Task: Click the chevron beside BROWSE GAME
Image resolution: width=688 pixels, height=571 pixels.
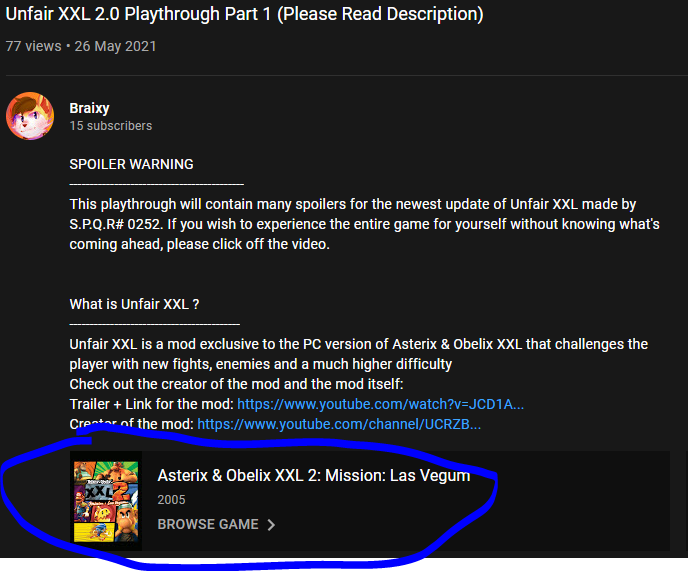Action: pos(271,525)
